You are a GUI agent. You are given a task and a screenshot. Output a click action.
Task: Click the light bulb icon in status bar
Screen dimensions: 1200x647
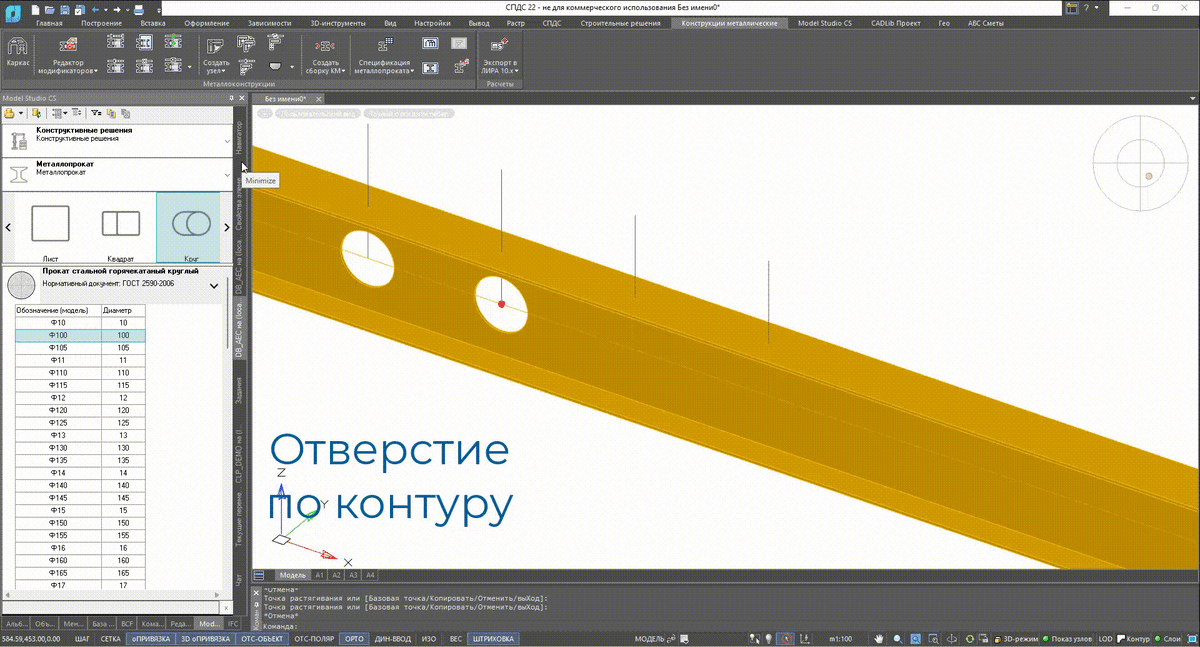[768, 638]
